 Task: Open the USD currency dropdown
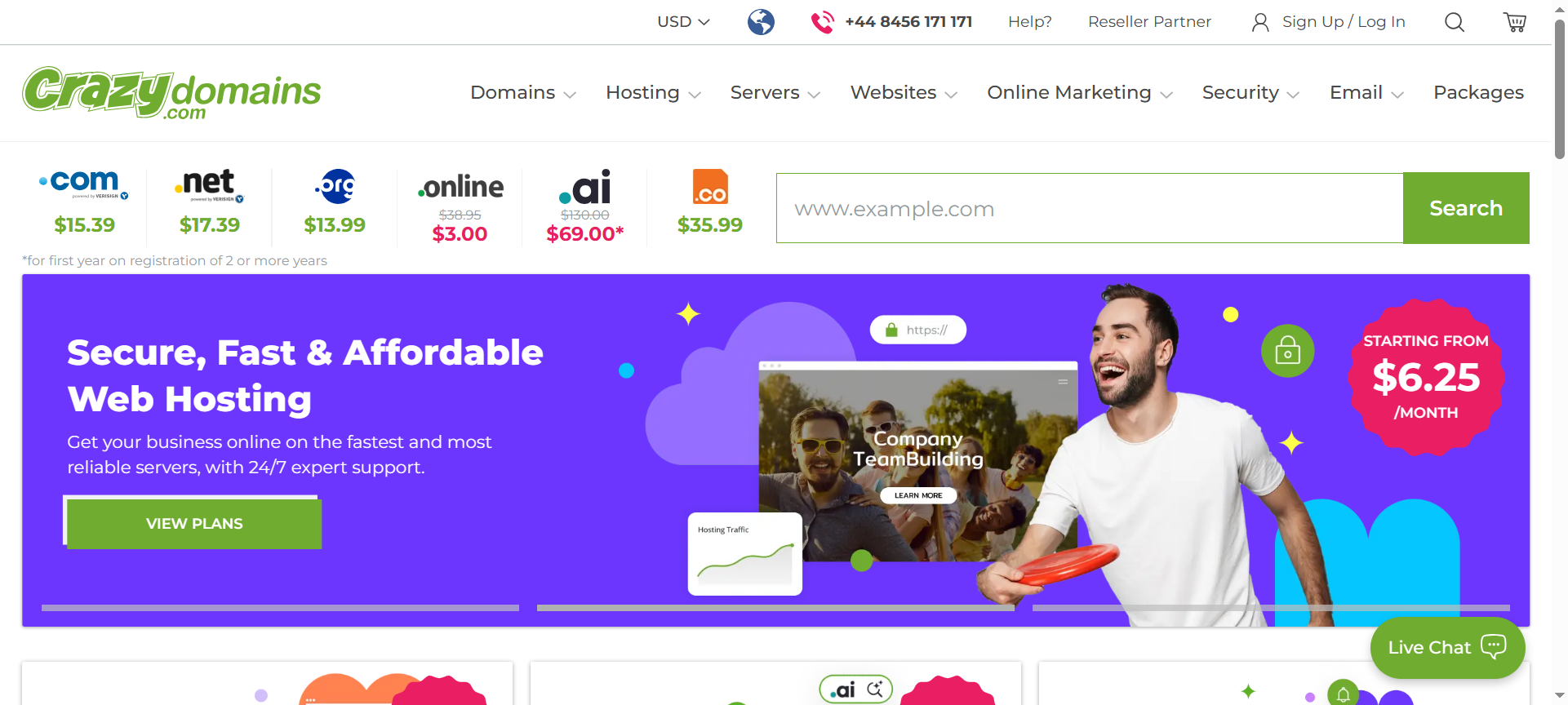(x=683, y=22)
